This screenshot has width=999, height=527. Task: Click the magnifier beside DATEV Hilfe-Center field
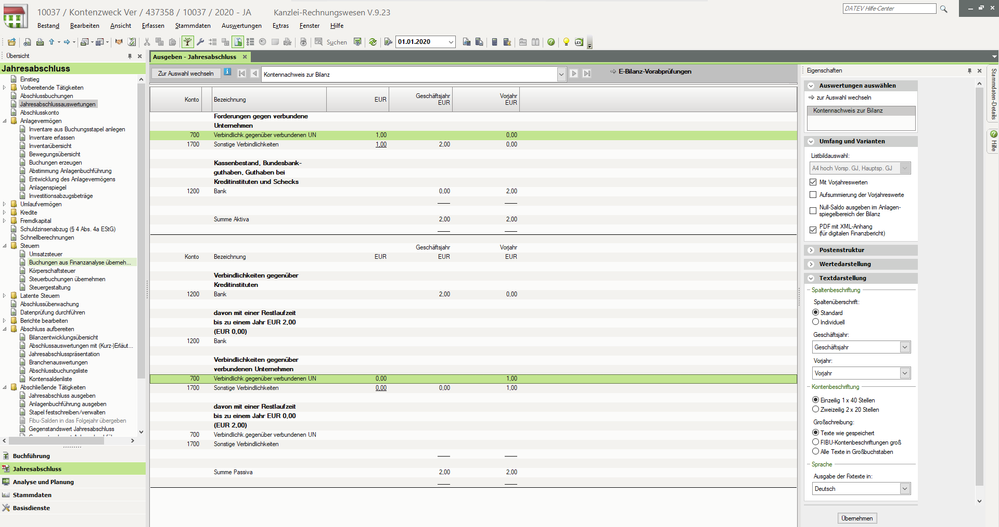[x=944, y=9]
